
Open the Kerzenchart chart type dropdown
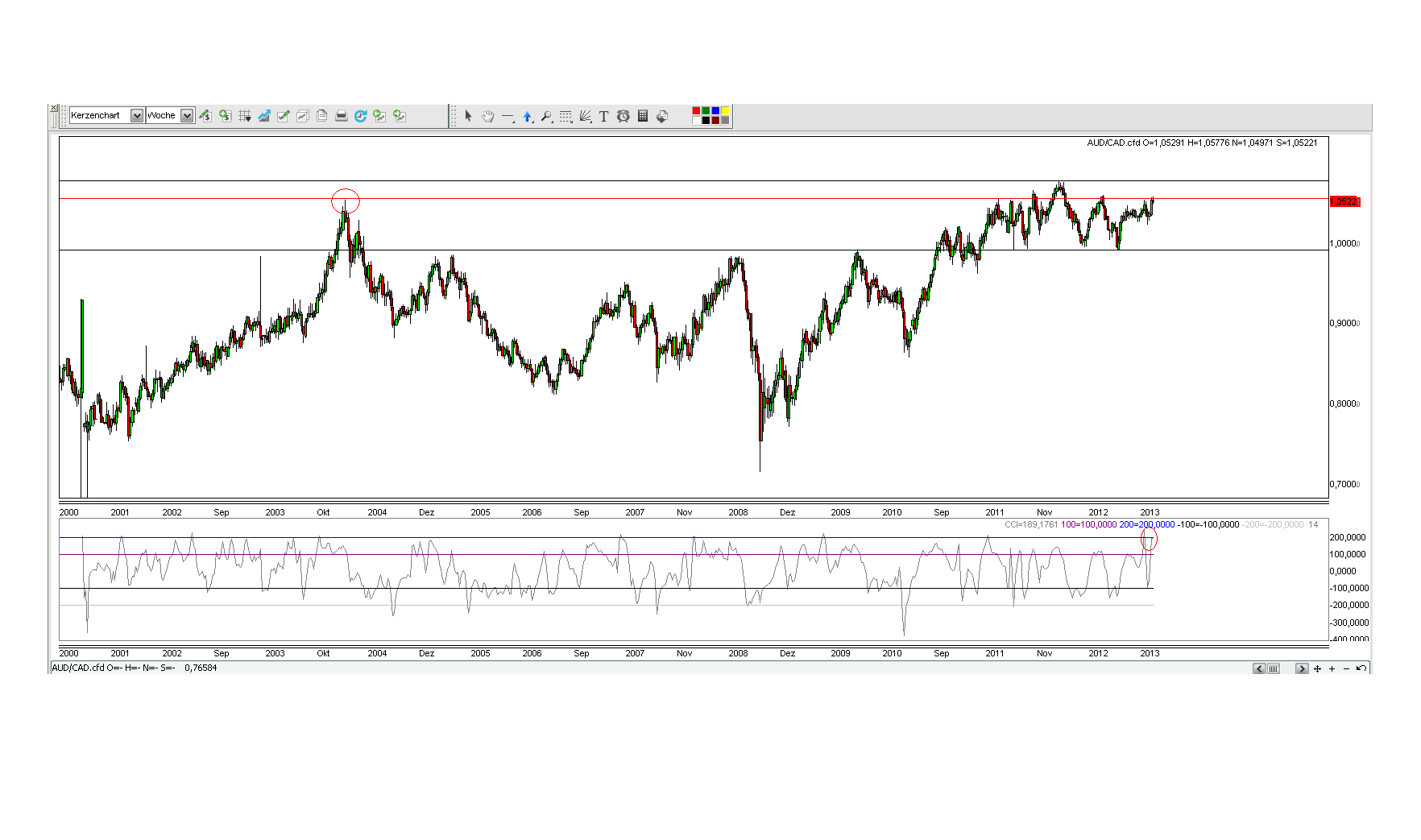click(106, 115)
